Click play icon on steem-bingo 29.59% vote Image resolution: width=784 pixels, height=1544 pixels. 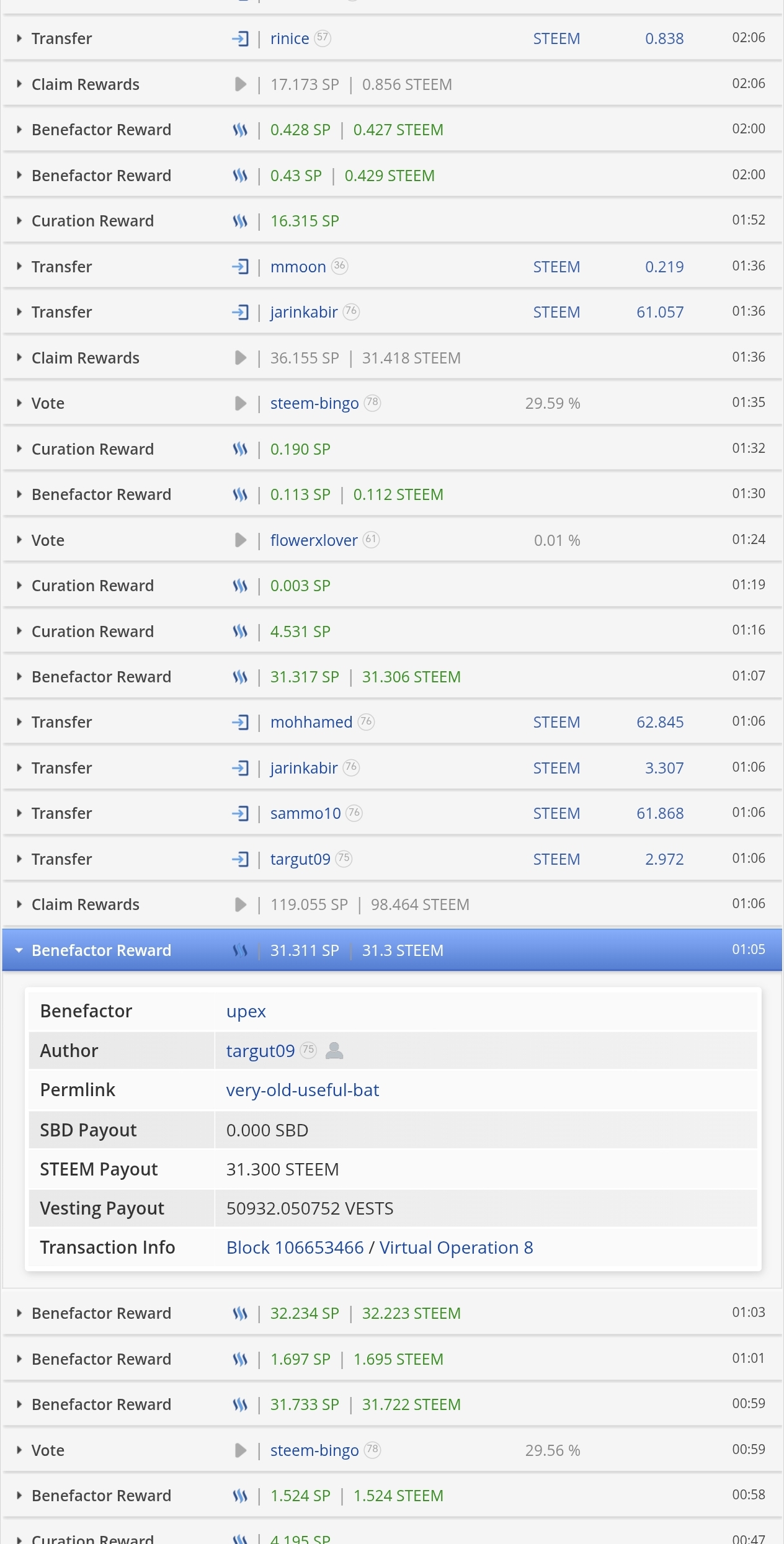241,403
